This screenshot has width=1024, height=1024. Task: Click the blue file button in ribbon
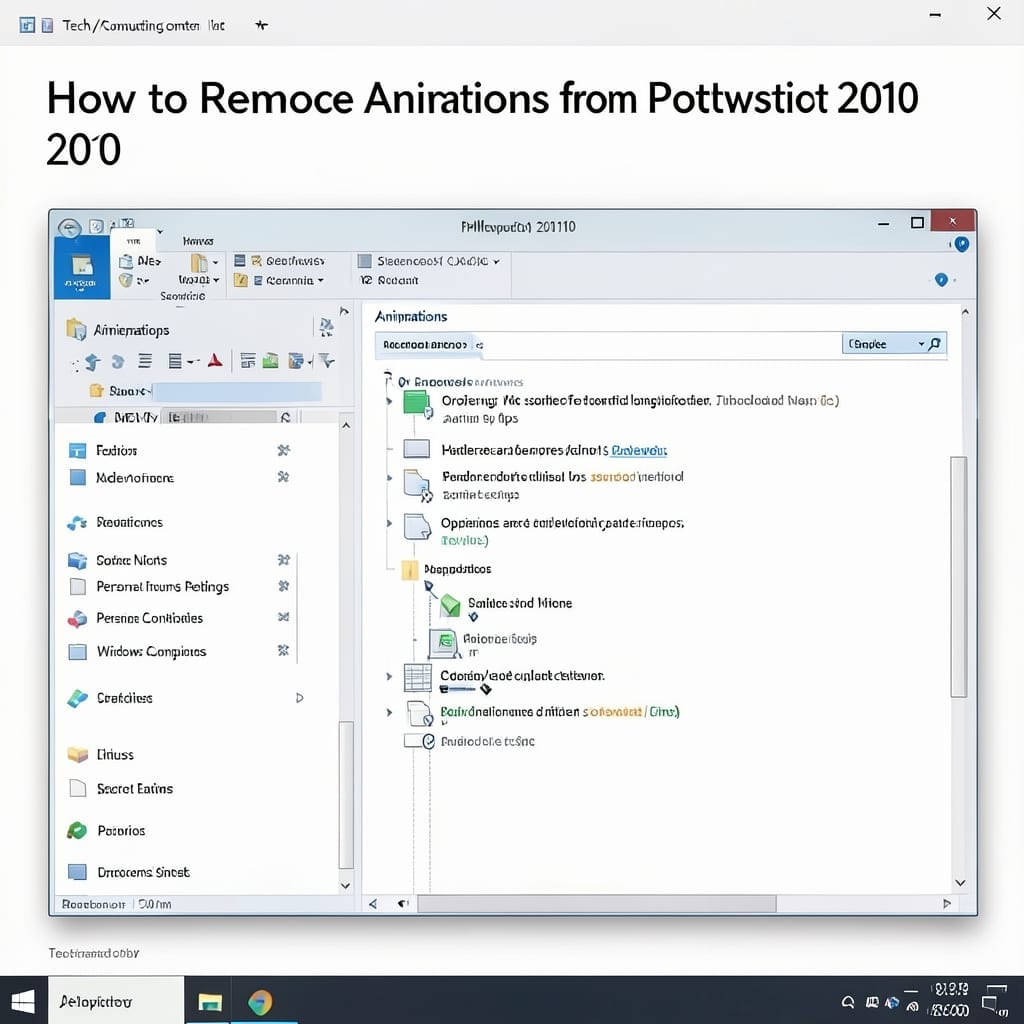82,268
